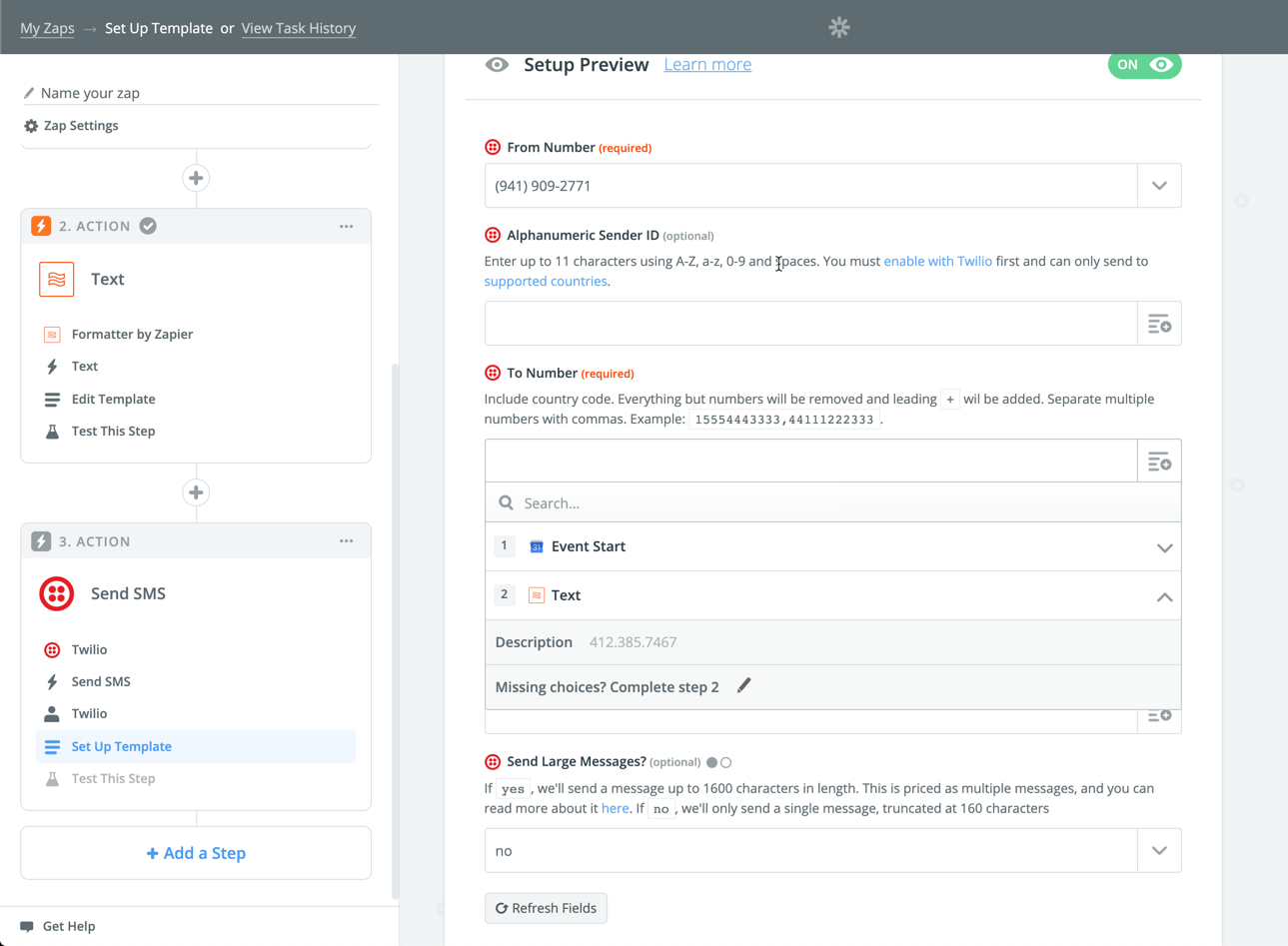The height and width of the screenshot is (946, 1288).
Task: Toggle Setup Preview off
Action: (1143, 64)
